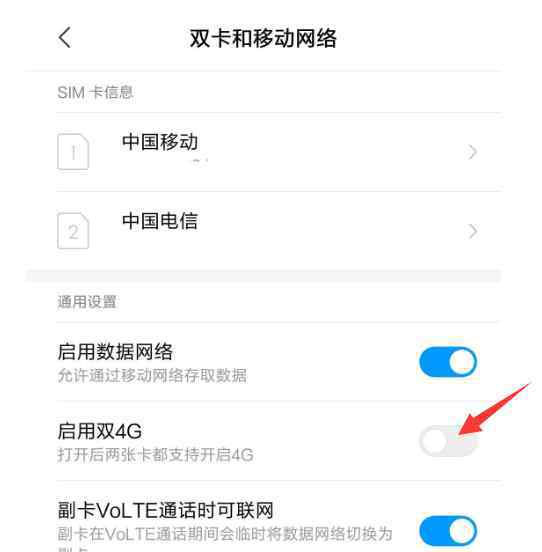Image resolution: width=542 pixels, height=552 pixels.
Task: Click the red arrow annotation
Action: tap(494, 409)
